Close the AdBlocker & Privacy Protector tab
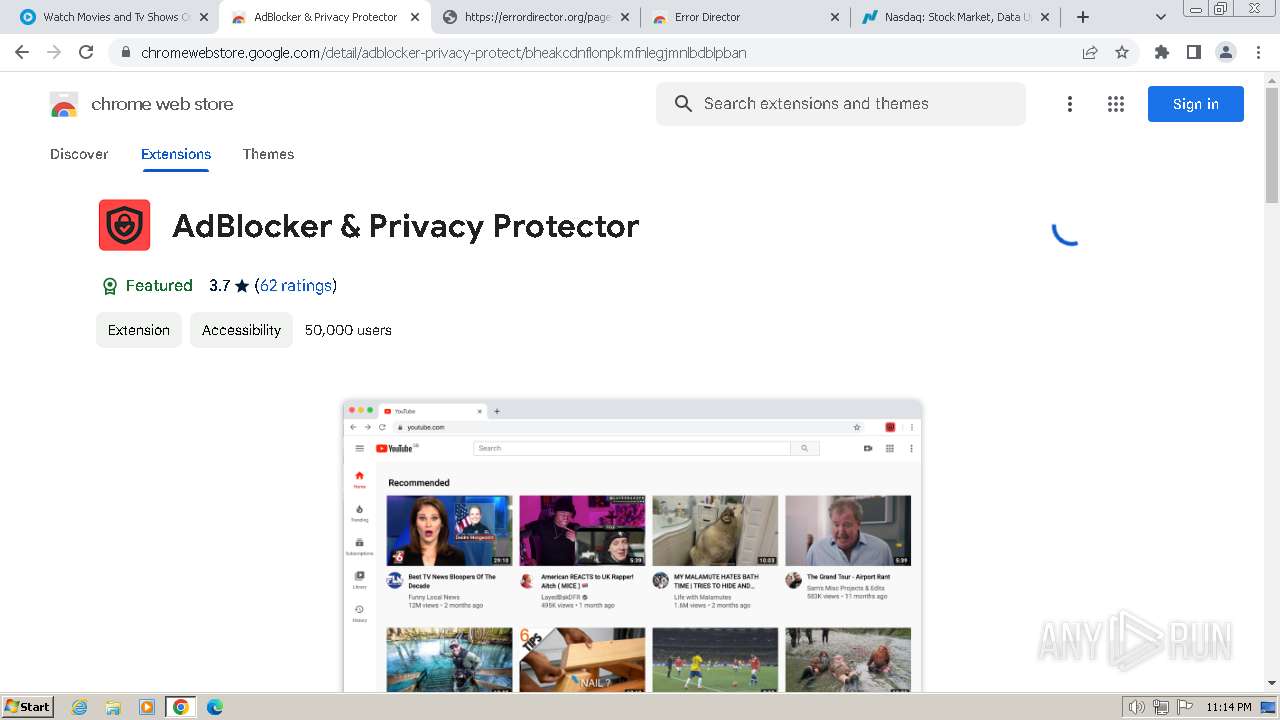This screenshot has height=720, width=1280. click(x=414, y=17)
